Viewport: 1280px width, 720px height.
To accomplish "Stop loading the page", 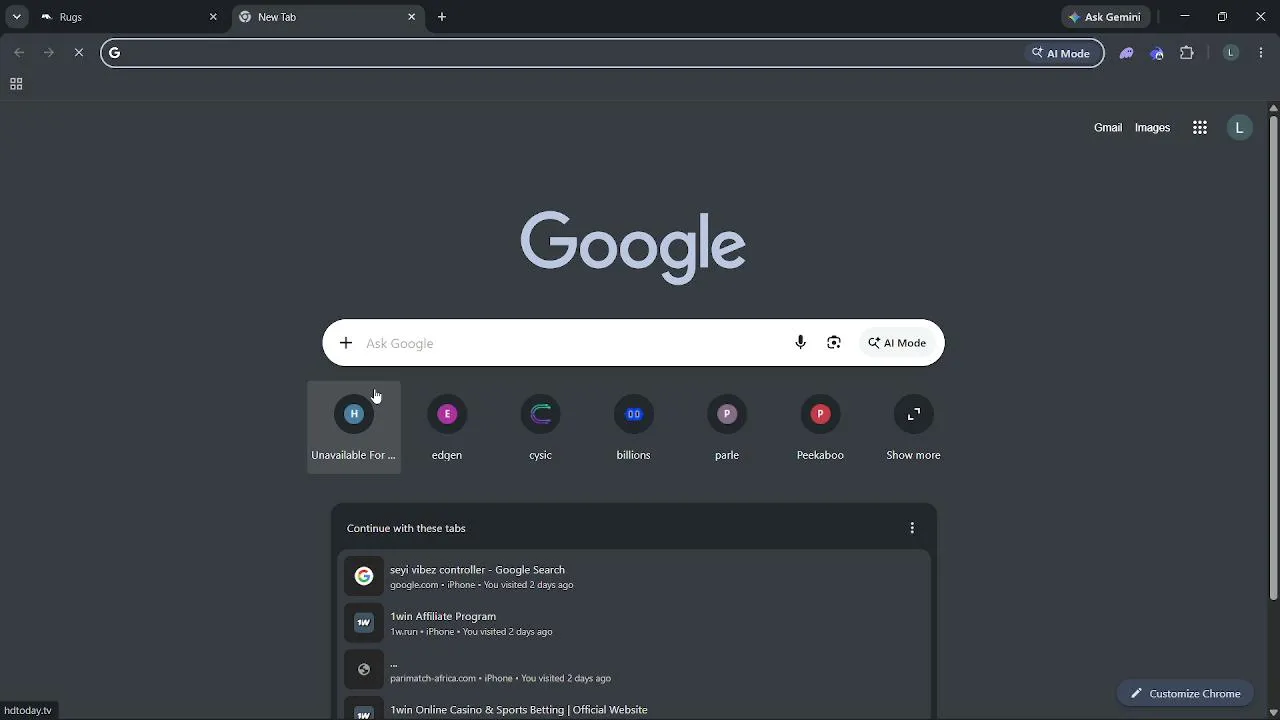I will coord(79,53).
